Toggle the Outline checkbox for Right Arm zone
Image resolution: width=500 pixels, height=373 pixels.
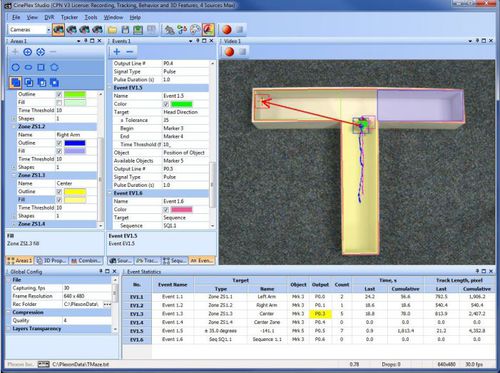click(59, 143)
